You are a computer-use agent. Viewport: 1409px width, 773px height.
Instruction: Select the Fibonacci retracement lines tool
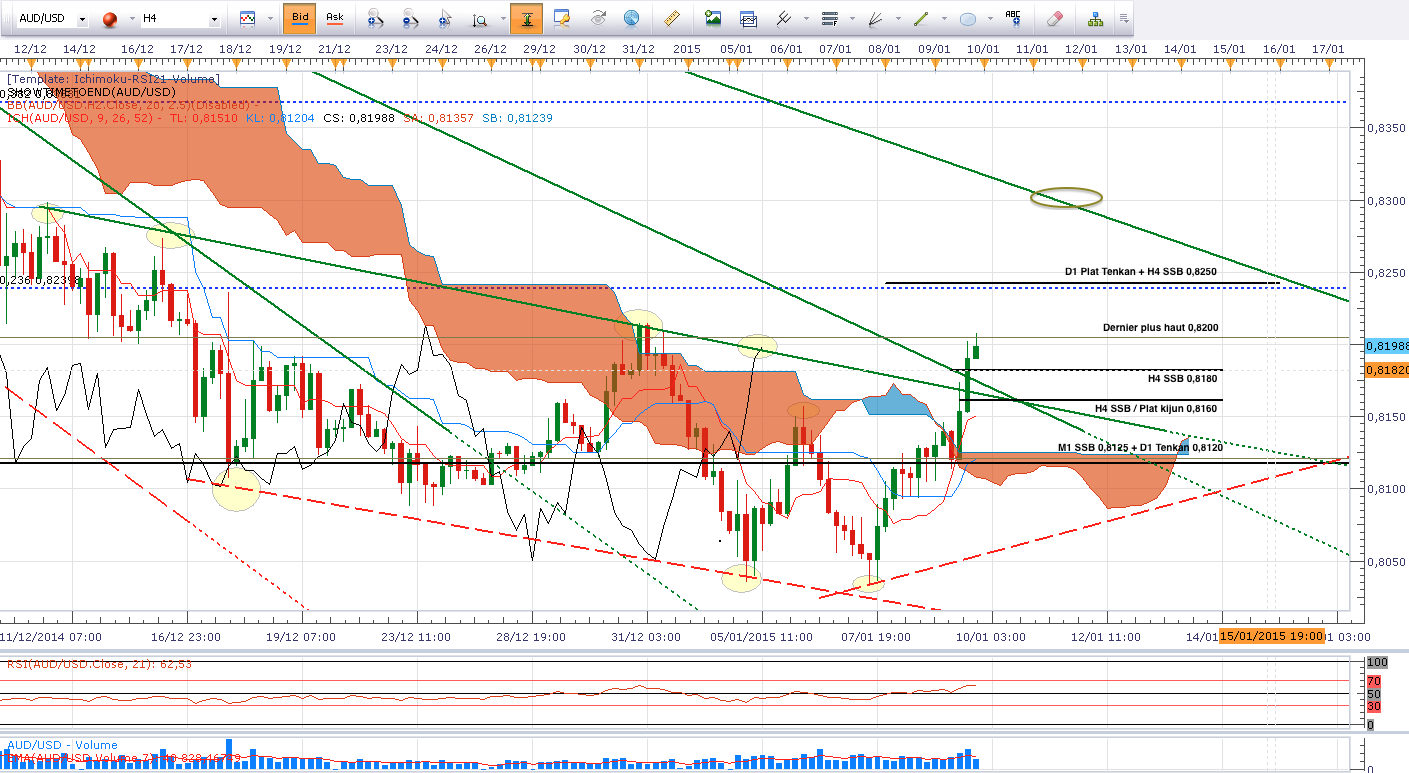(829, 18)
